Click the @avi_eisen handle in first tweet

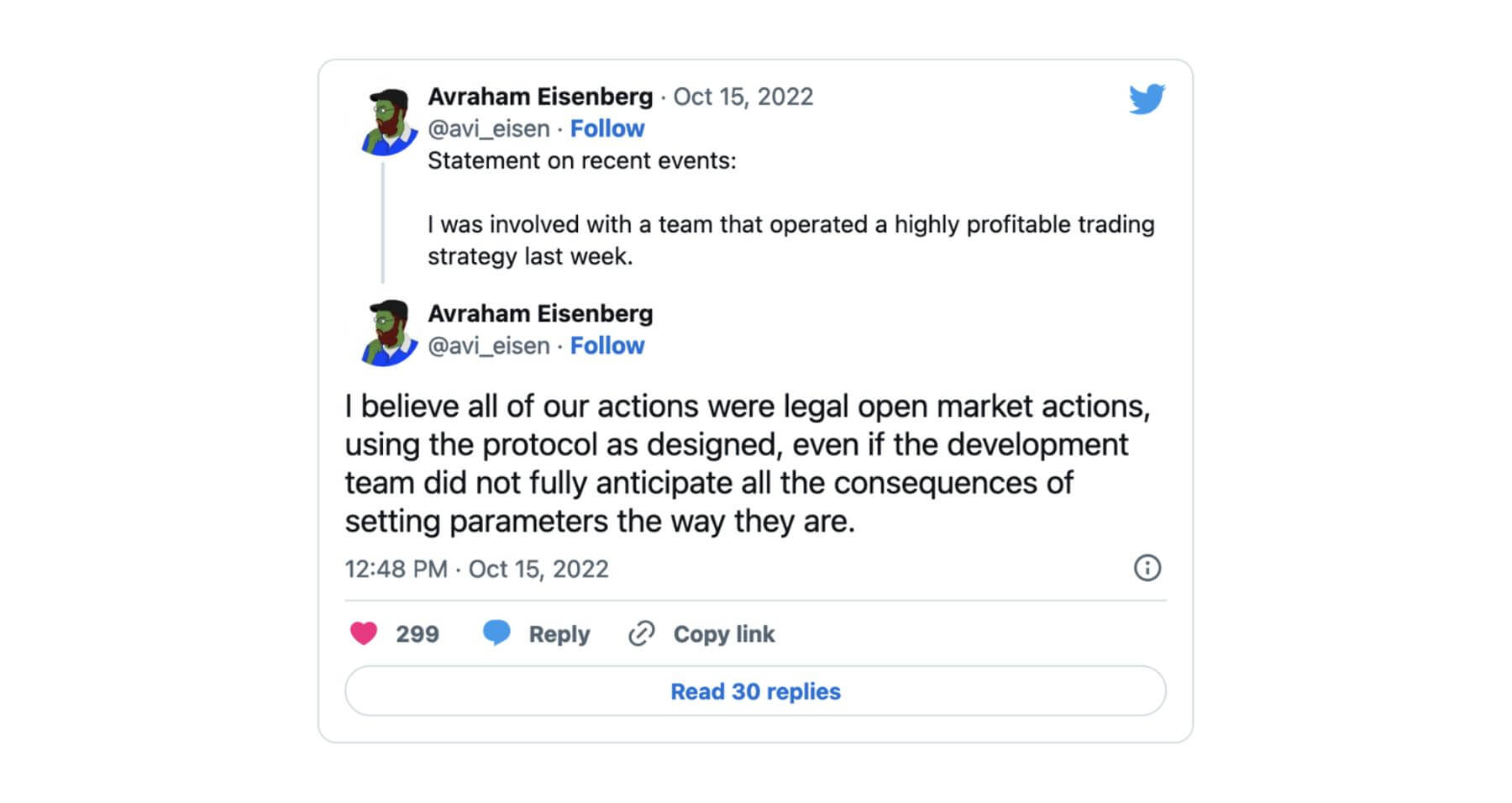tap(489, 129)
